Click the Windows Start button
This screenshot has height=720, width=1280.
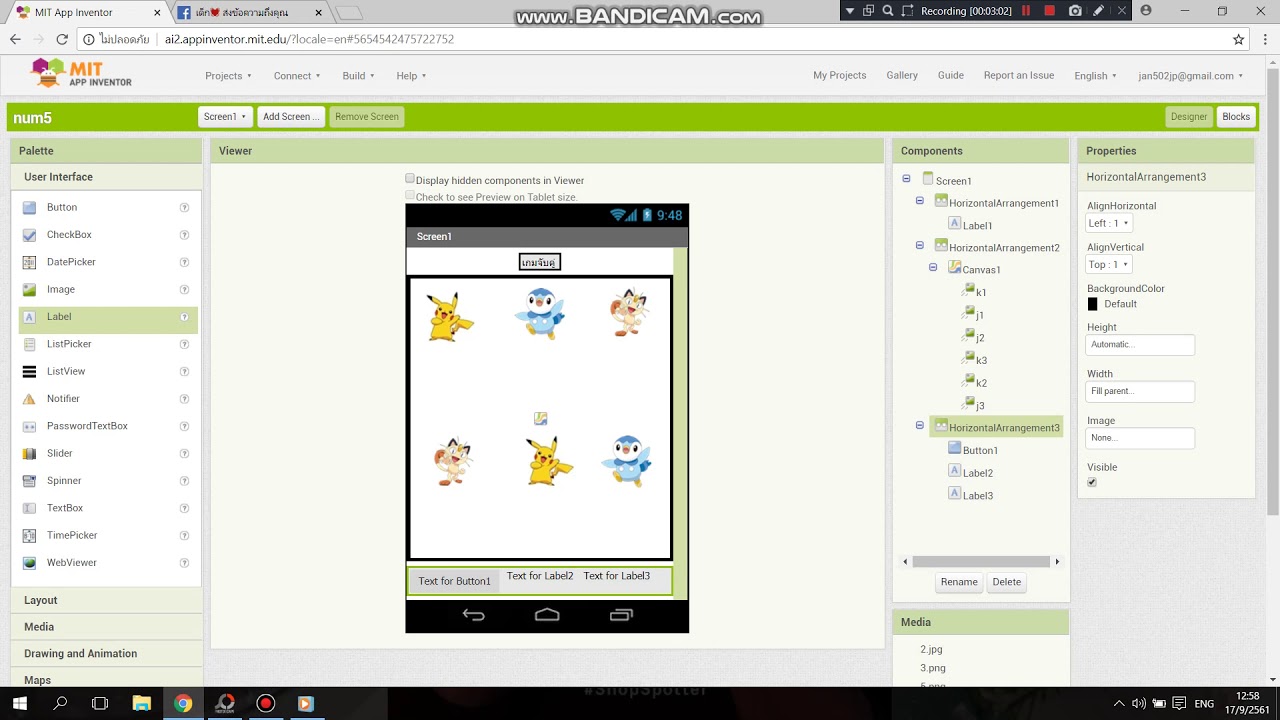tap(19, 703)
